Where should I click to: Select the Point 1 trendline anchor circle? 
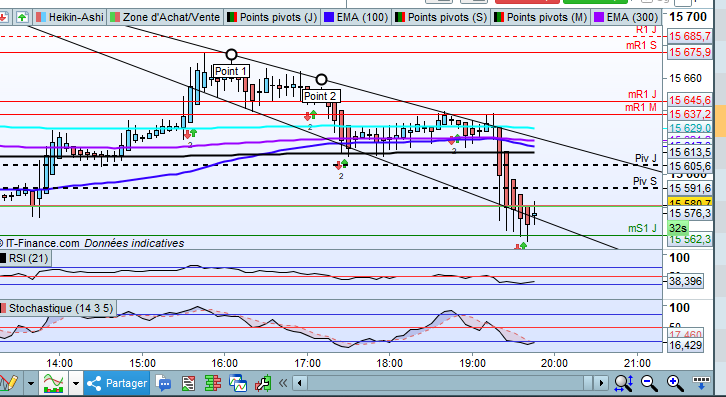coord(232,55)
